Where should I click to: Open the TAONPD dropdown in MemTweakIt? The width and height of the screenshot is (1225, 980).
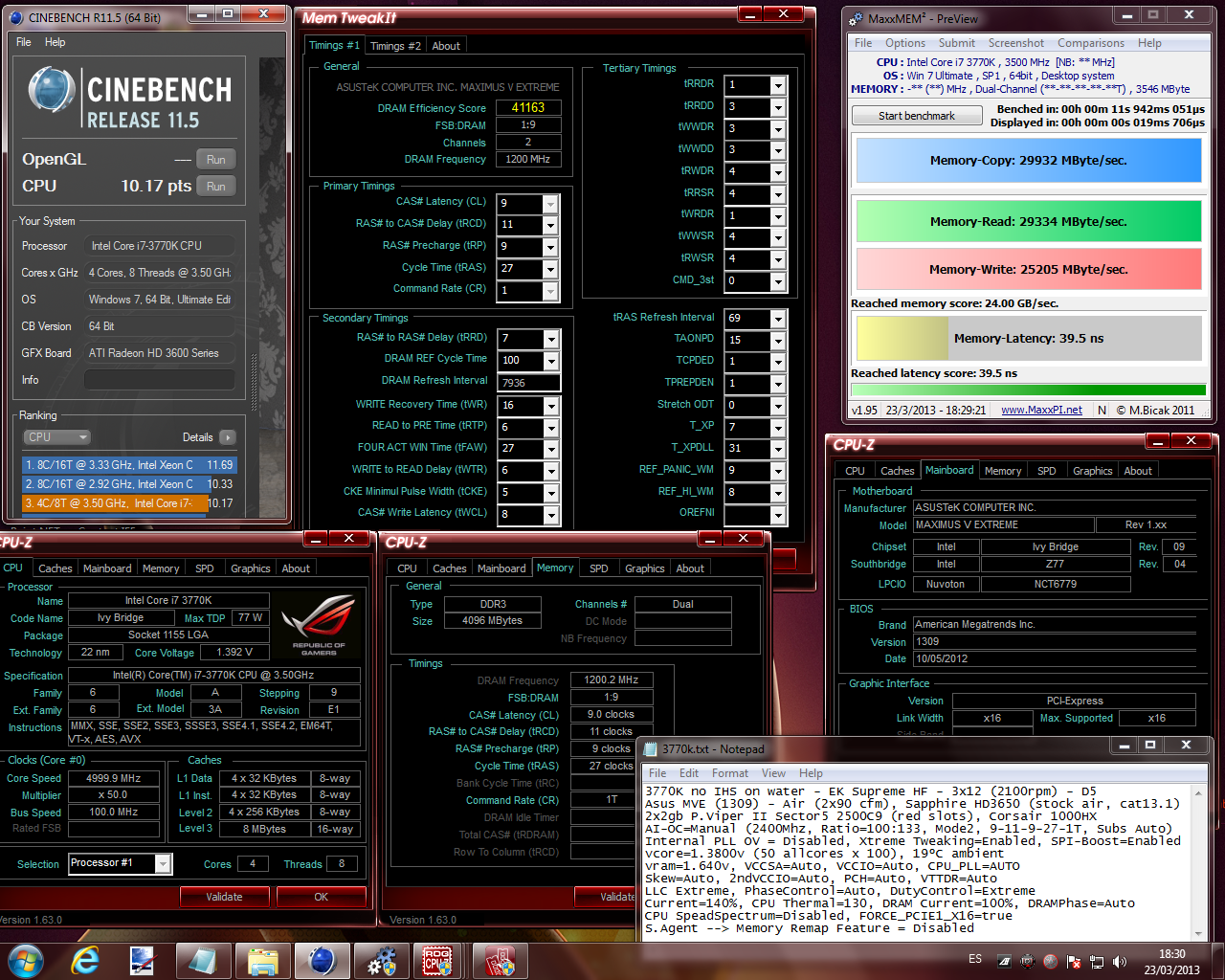pyautogui.click(x=778, y=341)
